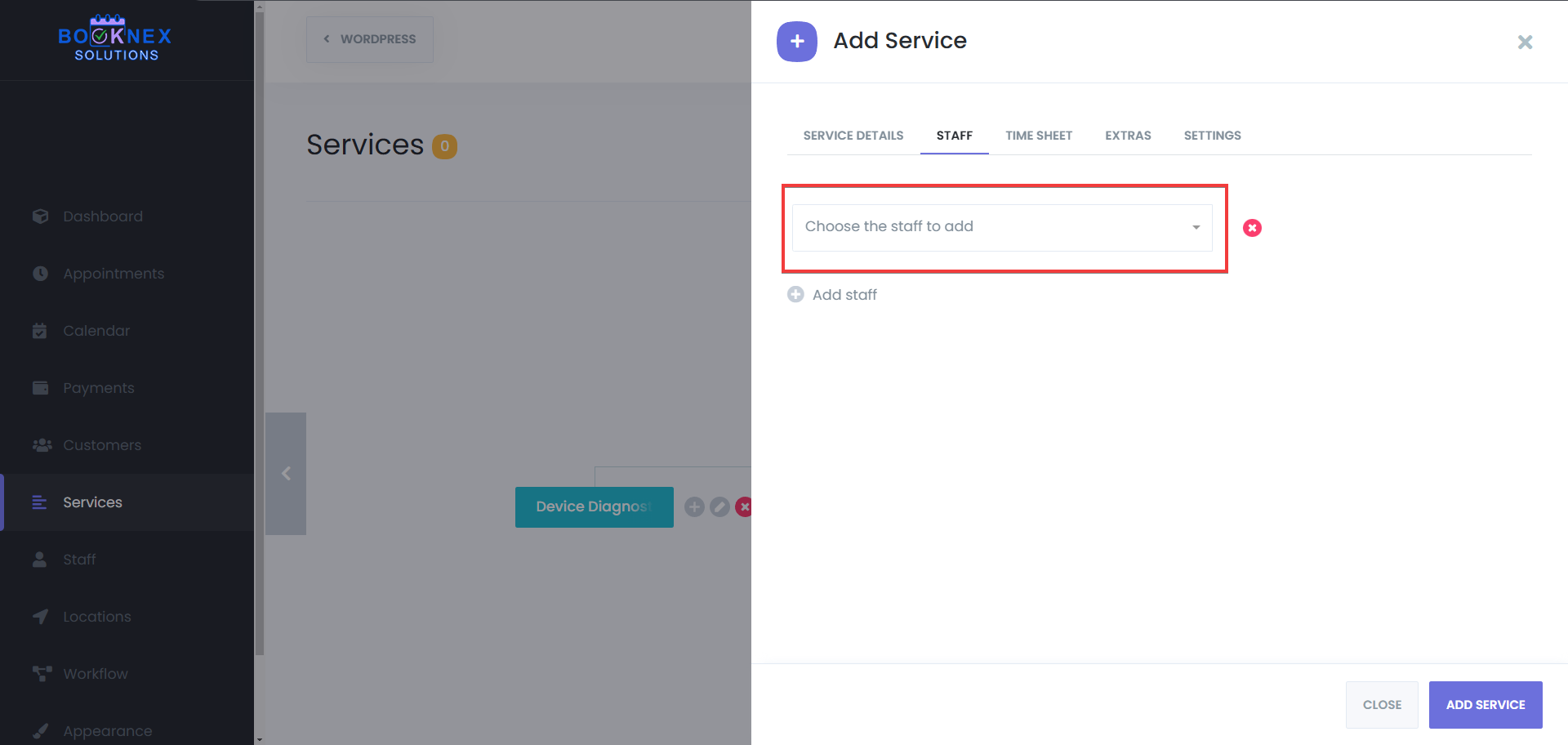Remove the staff row with red X
This screenshot has height=745, width=1568.
click(x=1252, y=228)
